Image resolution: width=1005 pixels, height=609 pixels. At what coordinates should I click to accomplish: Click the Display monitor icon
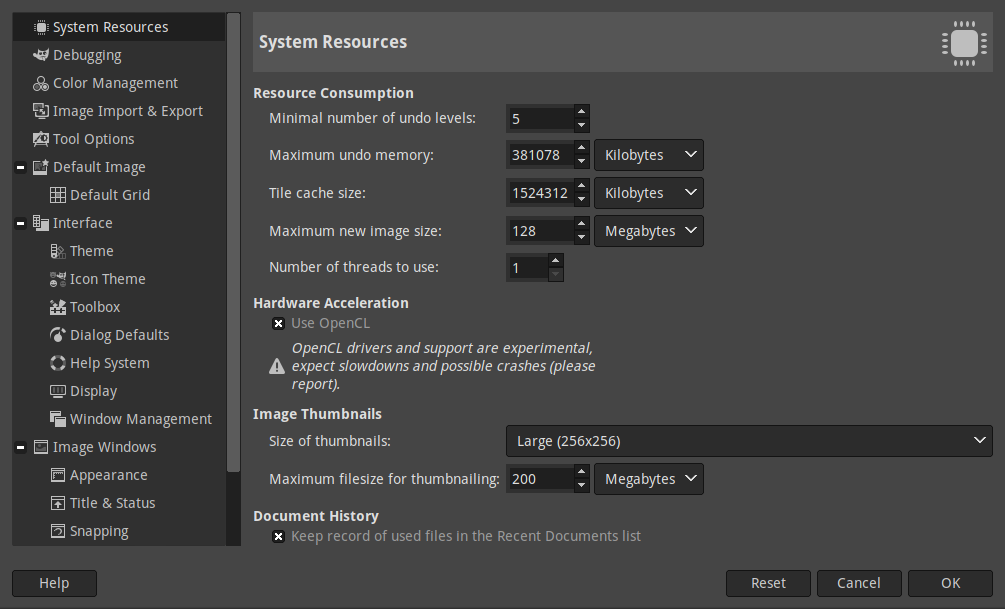(58, 391)
